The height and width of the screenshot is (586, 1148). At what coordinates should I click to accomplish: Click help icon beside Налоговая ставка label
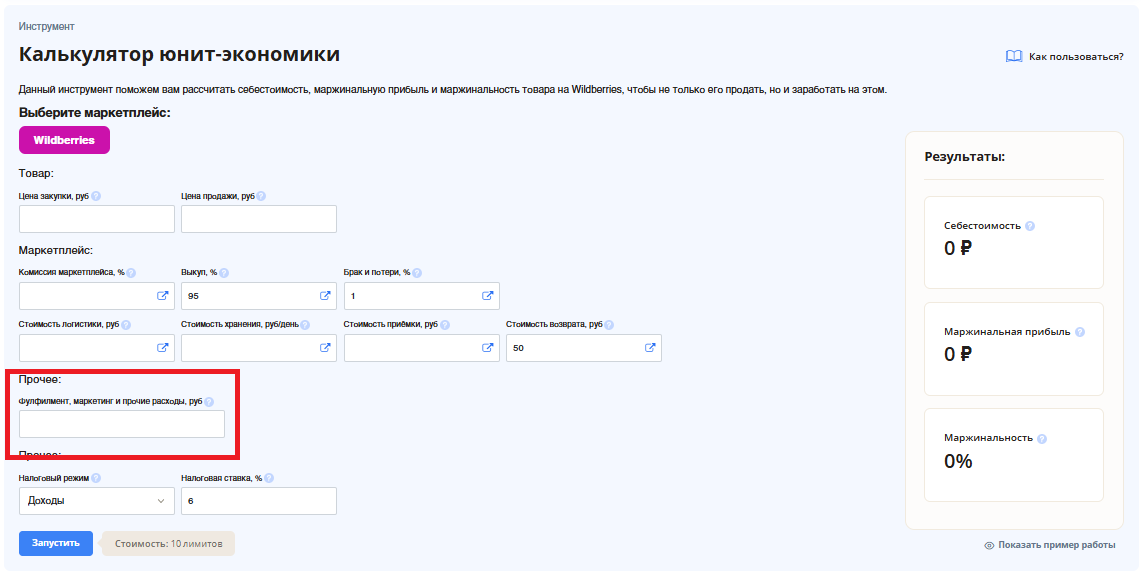tap(269, 479)
